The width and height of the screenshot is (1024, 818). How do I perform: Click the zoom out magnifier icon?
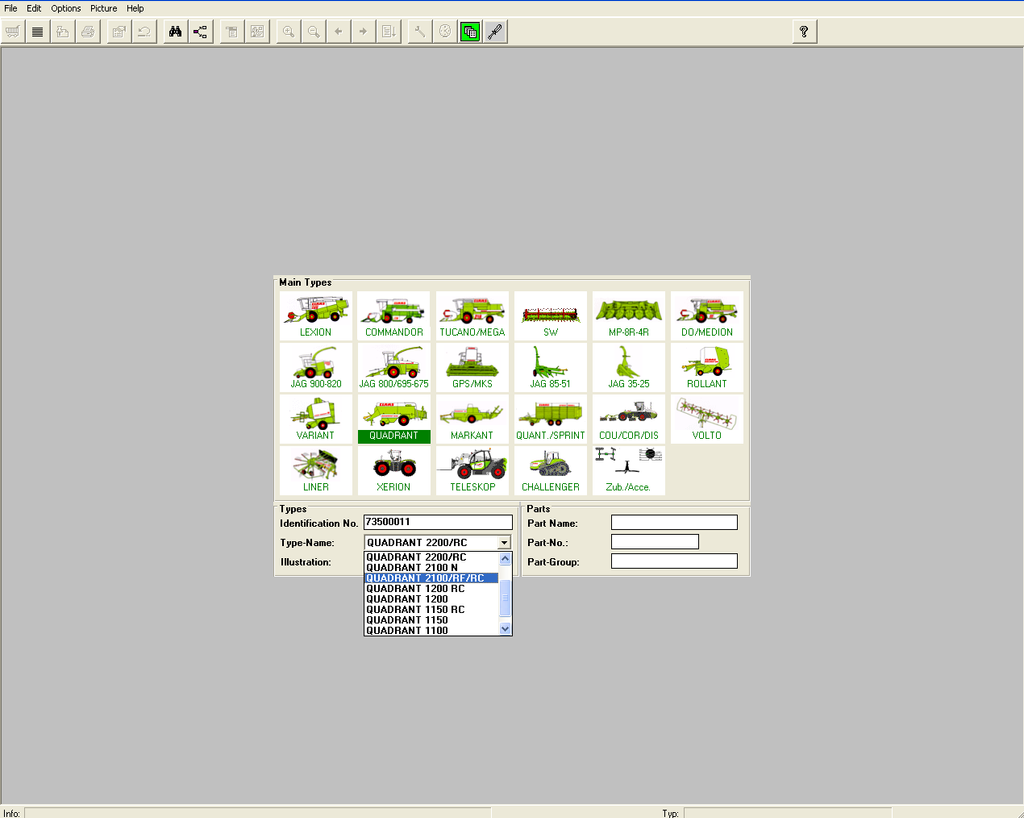point(313,31)
